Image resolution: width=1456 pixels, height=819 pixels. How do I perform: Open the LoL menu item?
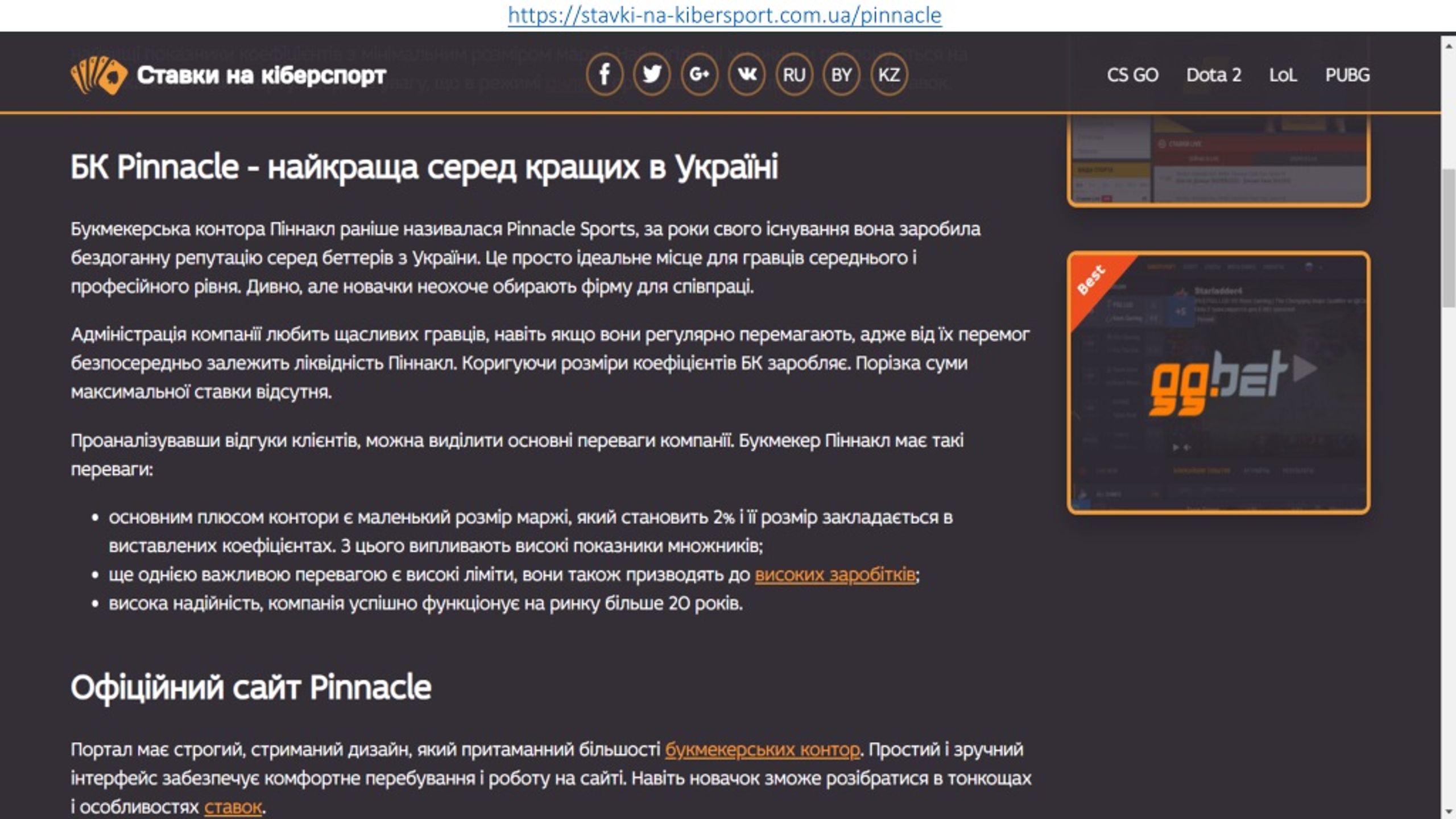1283,75
